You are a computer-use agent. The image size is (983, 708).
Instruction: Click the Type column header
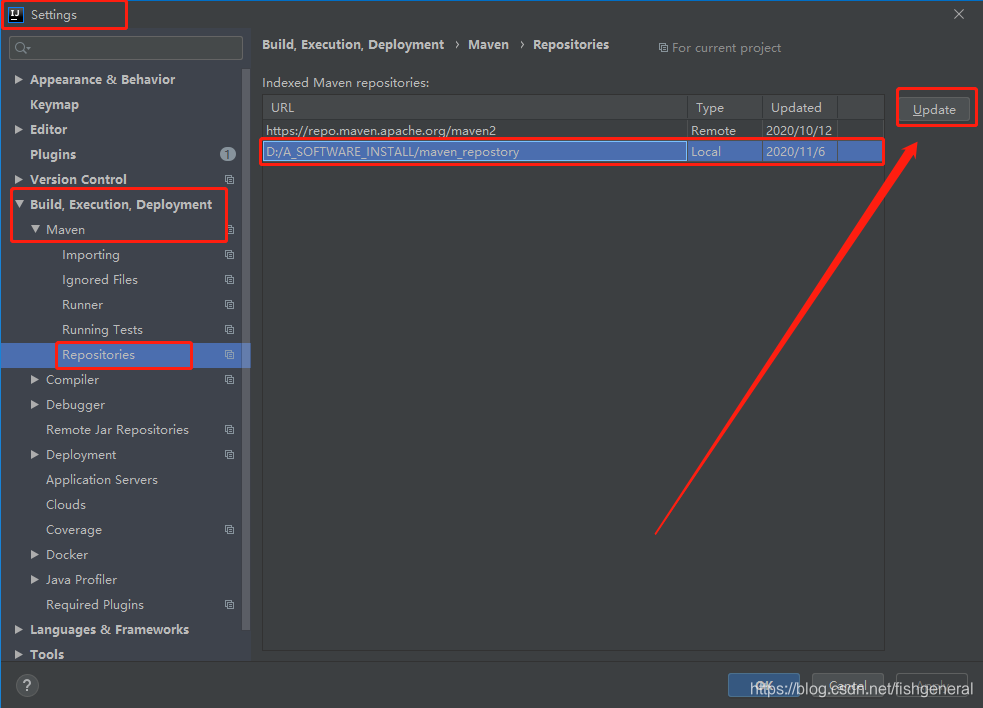(725, 107)
